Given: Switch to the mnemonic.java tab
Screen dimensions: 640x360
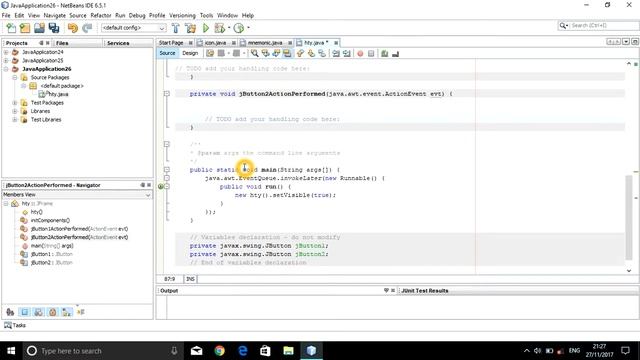Looking at the screenshot, I should pyautogui.click(x=265, y=42).
